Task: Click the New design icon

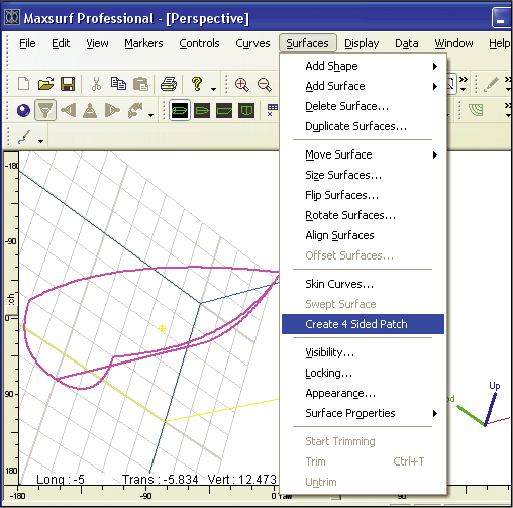Action: click(x=23, y=84)
